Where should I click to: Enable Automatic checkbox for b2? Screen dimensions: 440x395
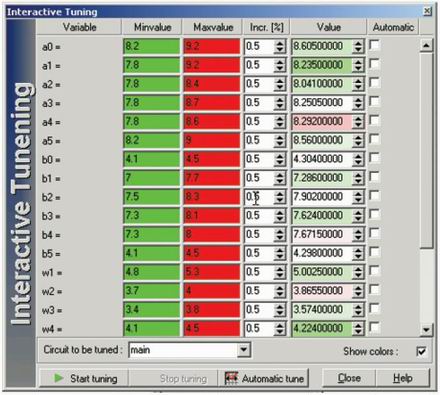(375, 196)
